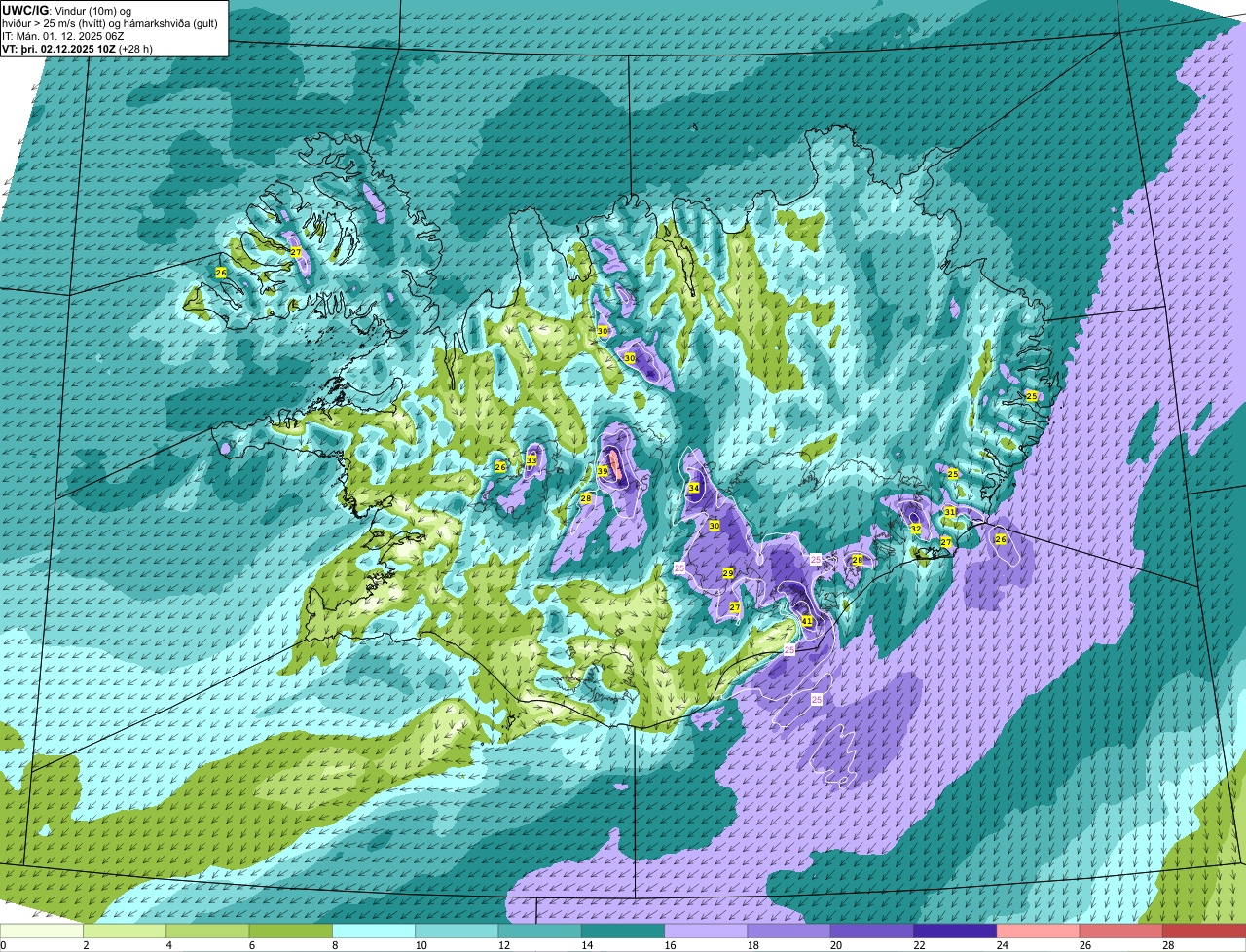This screenshot has height=952, width=1246.
Task: Click the yellow max gust label 31
Action: [x=950, y=512]
